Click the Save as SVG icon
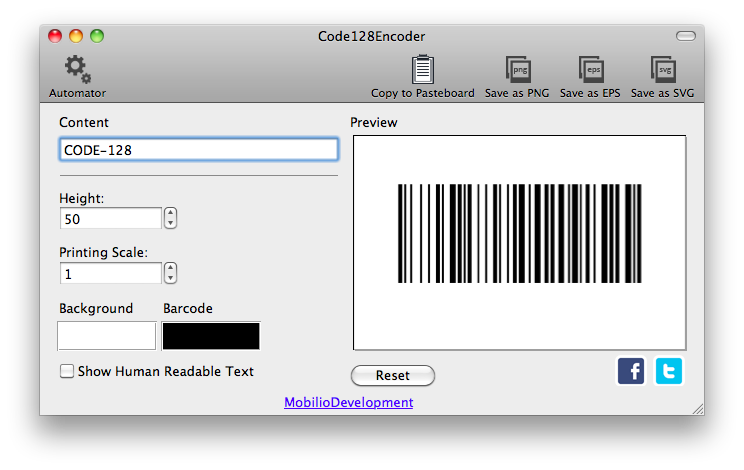The height and width of the screenshot is (470, 744). (x=663, y=70)
